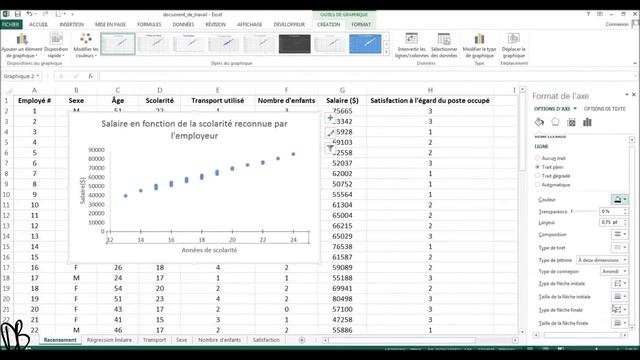Image resolution: width=640 pixels, height=360 pixels.
Task: Select Axis Options bar chart icon
Action: tap(587, 122)
